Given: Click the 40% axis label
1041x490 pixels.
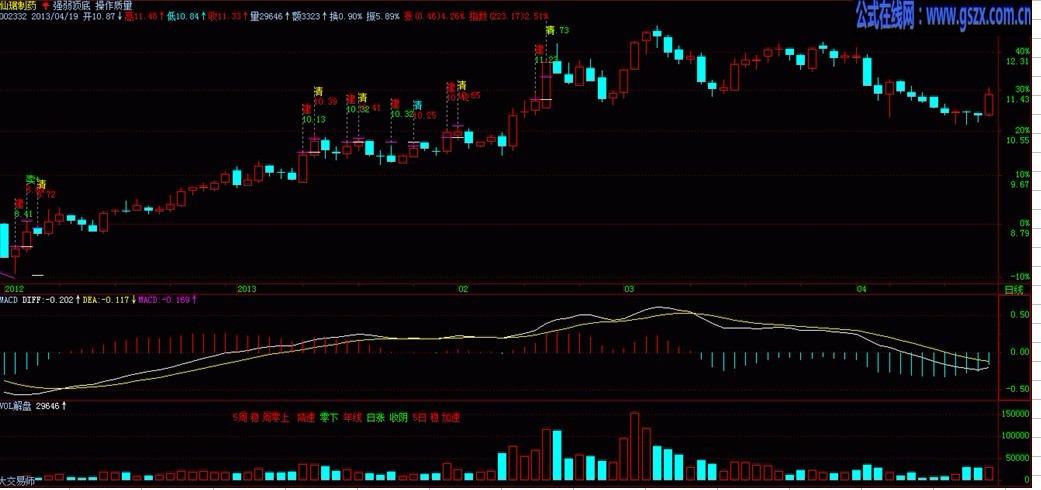Looking at the screenshot, I should (x=1022, y=50).
